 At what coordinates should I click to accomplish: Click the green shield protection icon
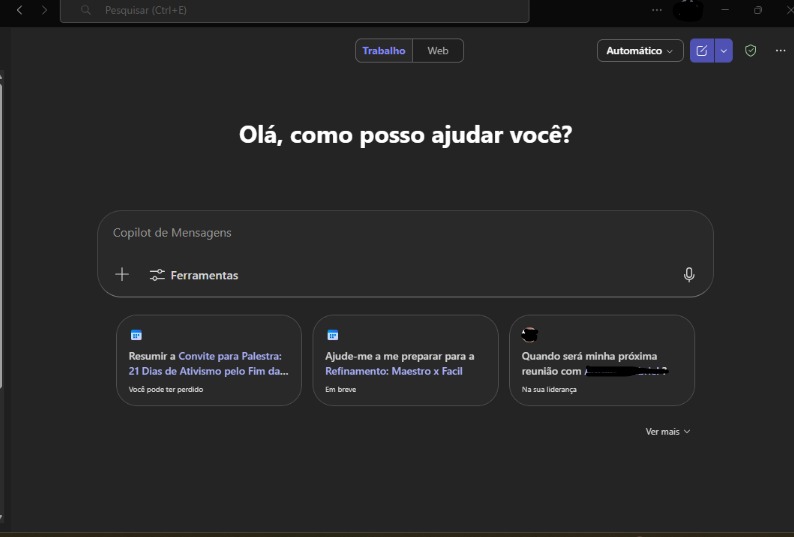(x=750, y=51)
